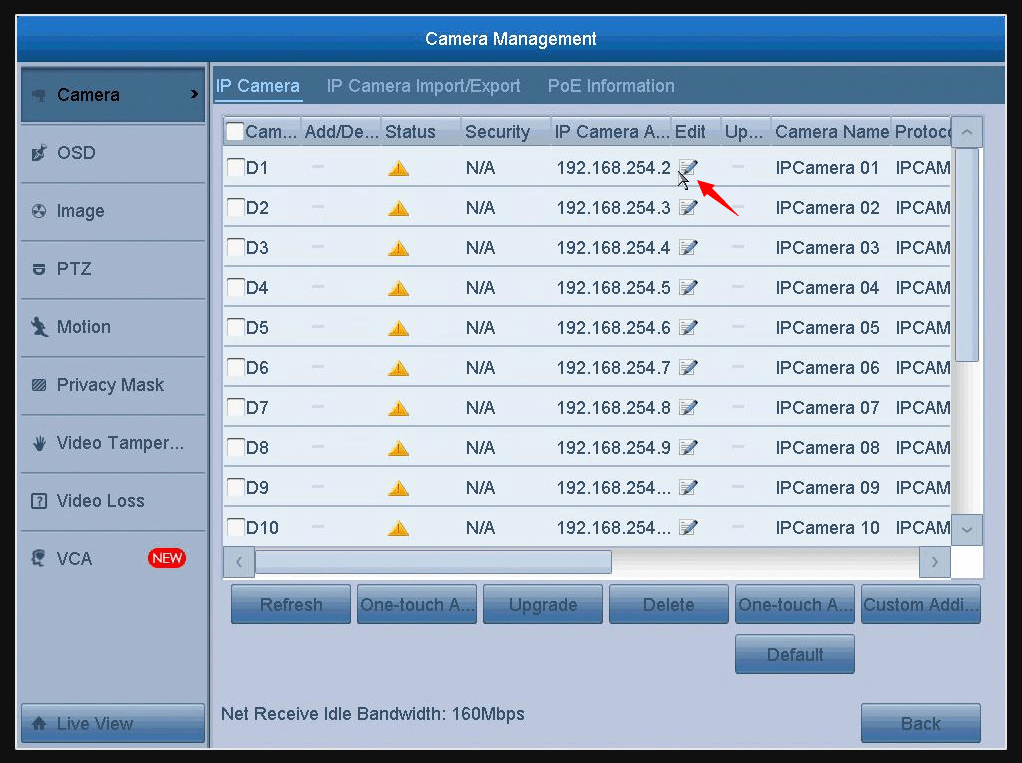The image size is (1022, 763).
Task: Switch to the IP Camera Import/Export tab
Action: point(423,86)
